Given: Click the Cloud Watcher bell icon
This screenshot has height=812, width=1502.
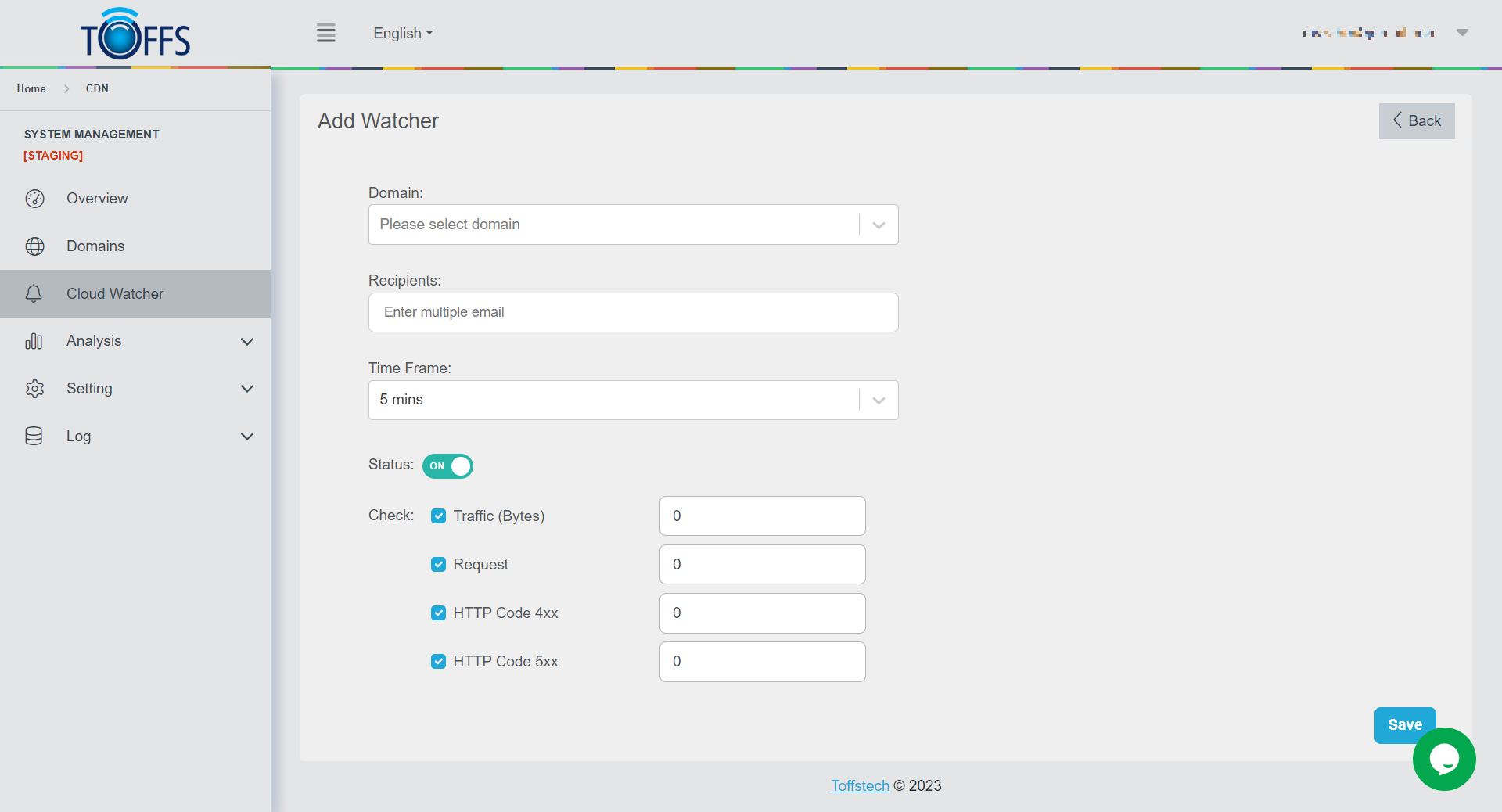Looking at the screenshot, I should coord(34,294).
